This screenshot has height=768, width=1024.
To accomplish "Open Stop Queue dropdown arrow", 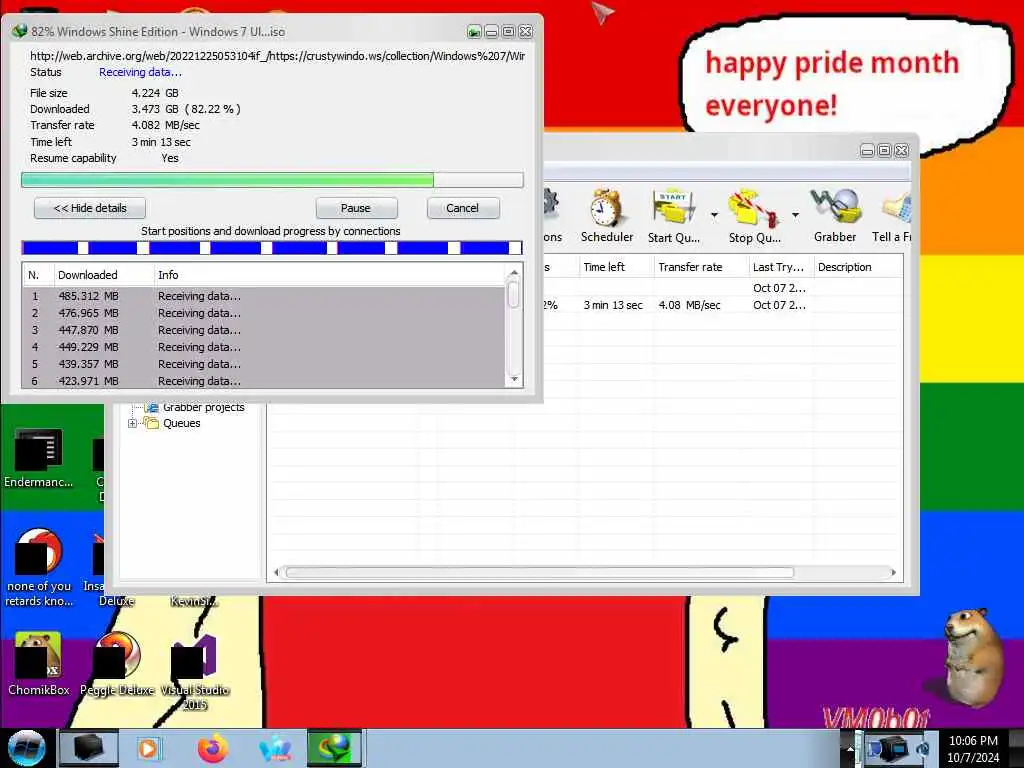I will tap(795, 215).
